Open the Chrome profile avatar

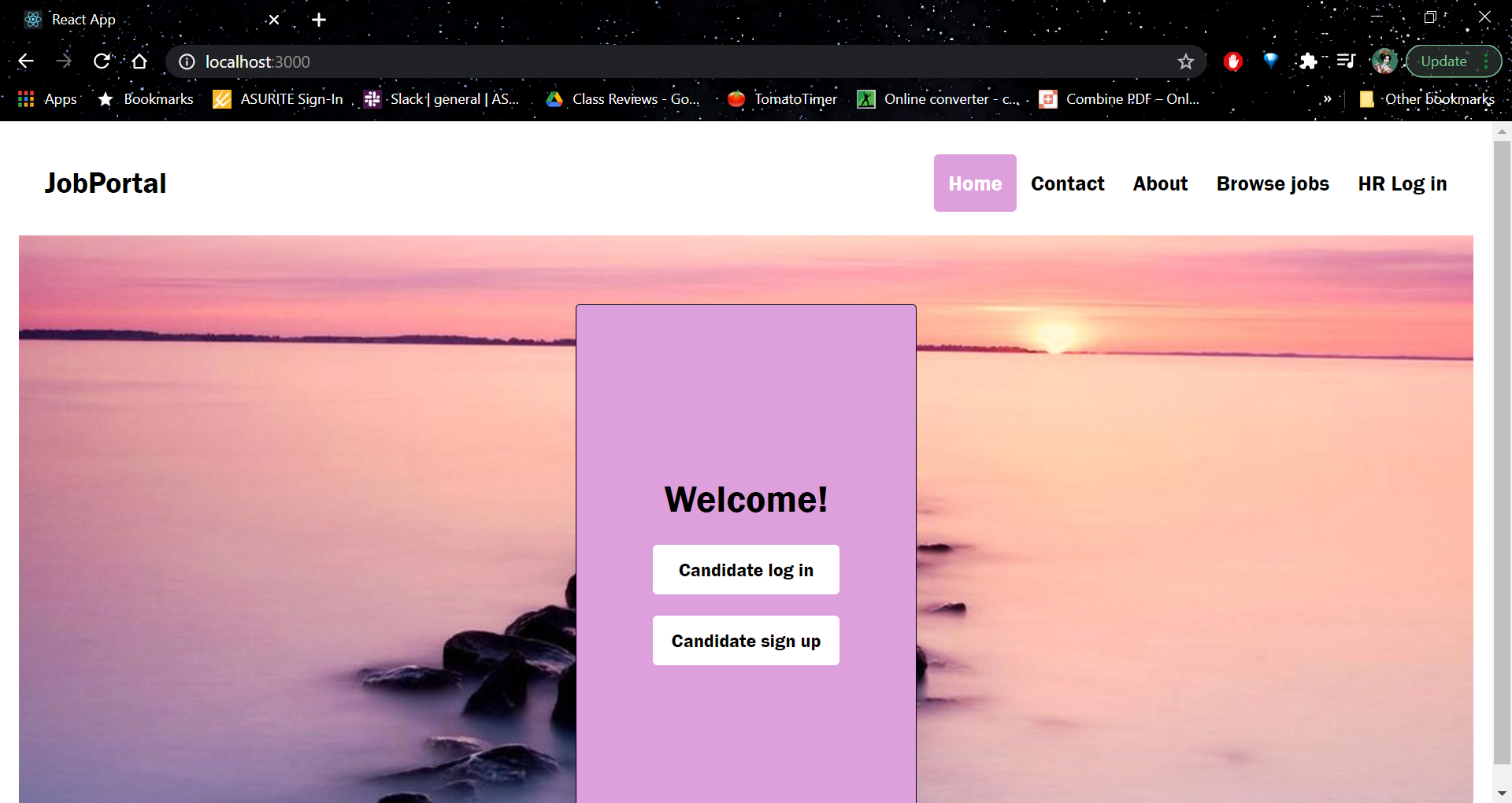1384,61
